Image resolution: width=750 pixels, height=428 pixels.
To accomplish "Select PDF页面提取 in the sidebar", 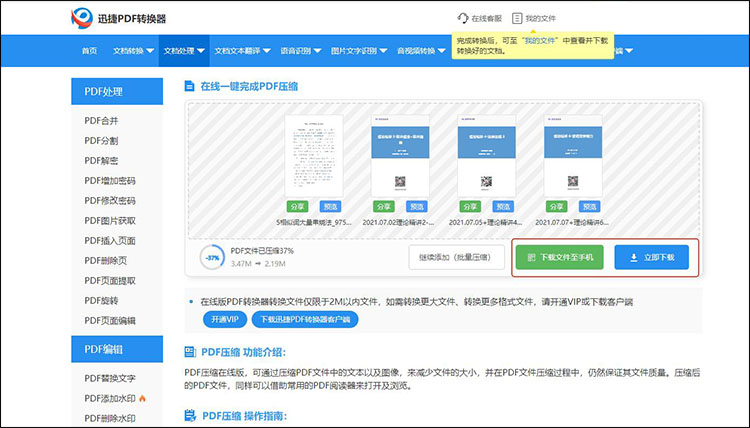I will pyautogui.click(x=110, y=281).
